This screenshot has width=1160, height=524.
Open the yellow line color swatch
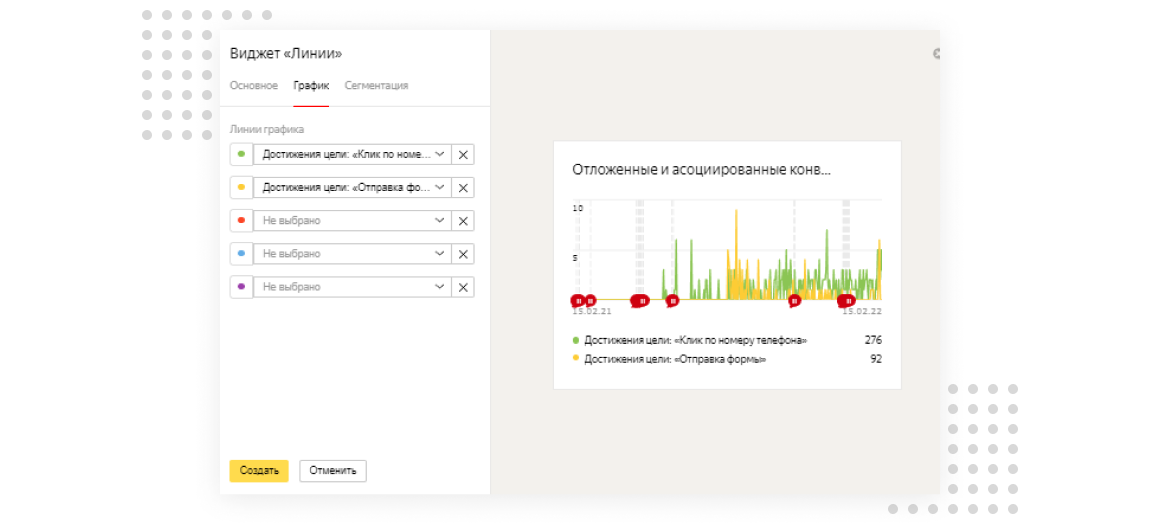pos(241,188)
